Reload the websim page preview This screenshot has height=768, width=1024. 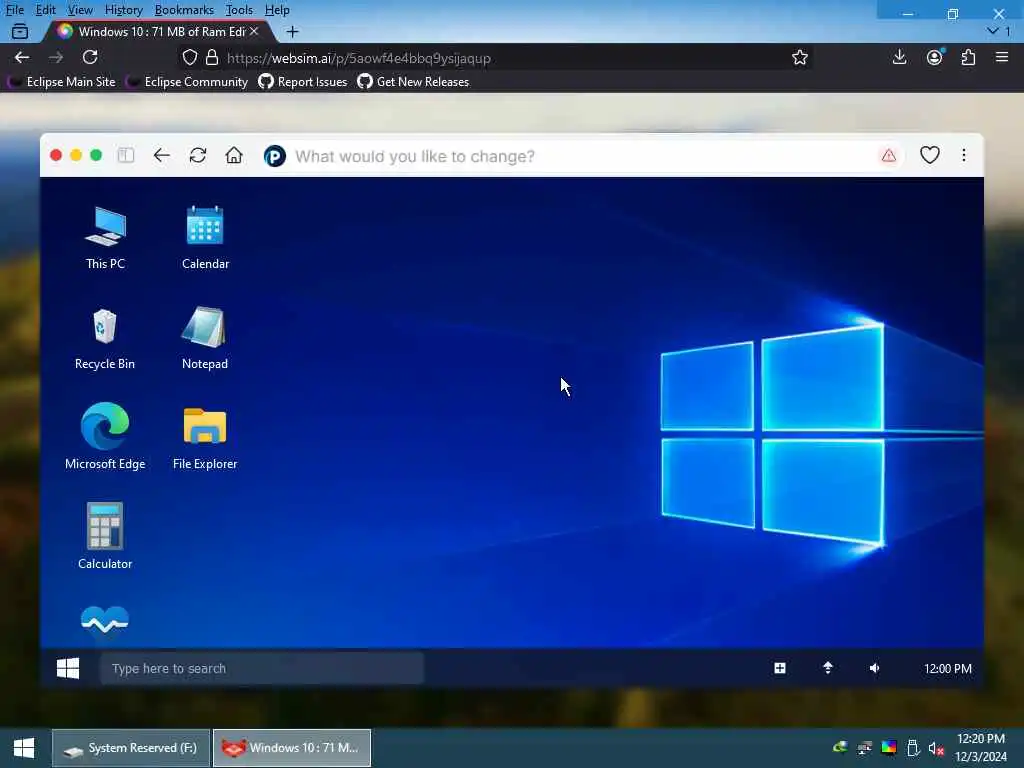click(198, 155)
